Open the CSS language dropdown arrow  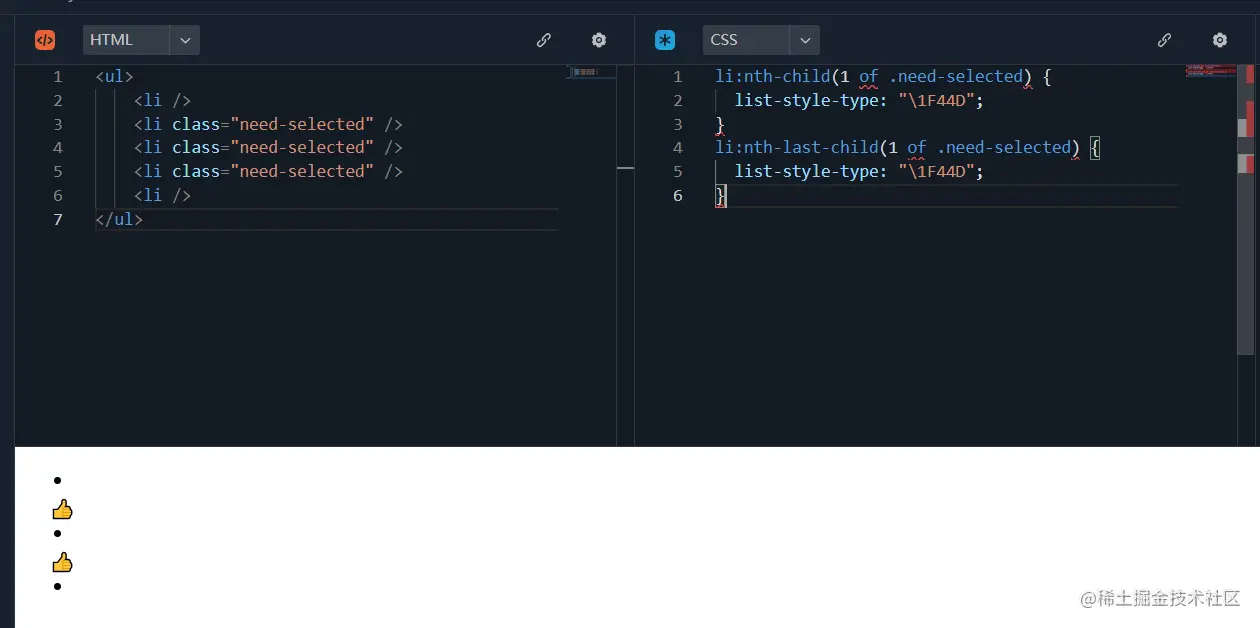pyautogui.click(x=805, y=40)
